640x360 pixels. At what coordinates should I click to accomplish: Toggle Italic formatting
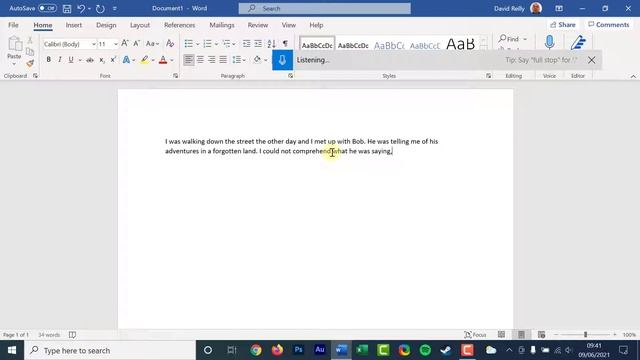60,60
